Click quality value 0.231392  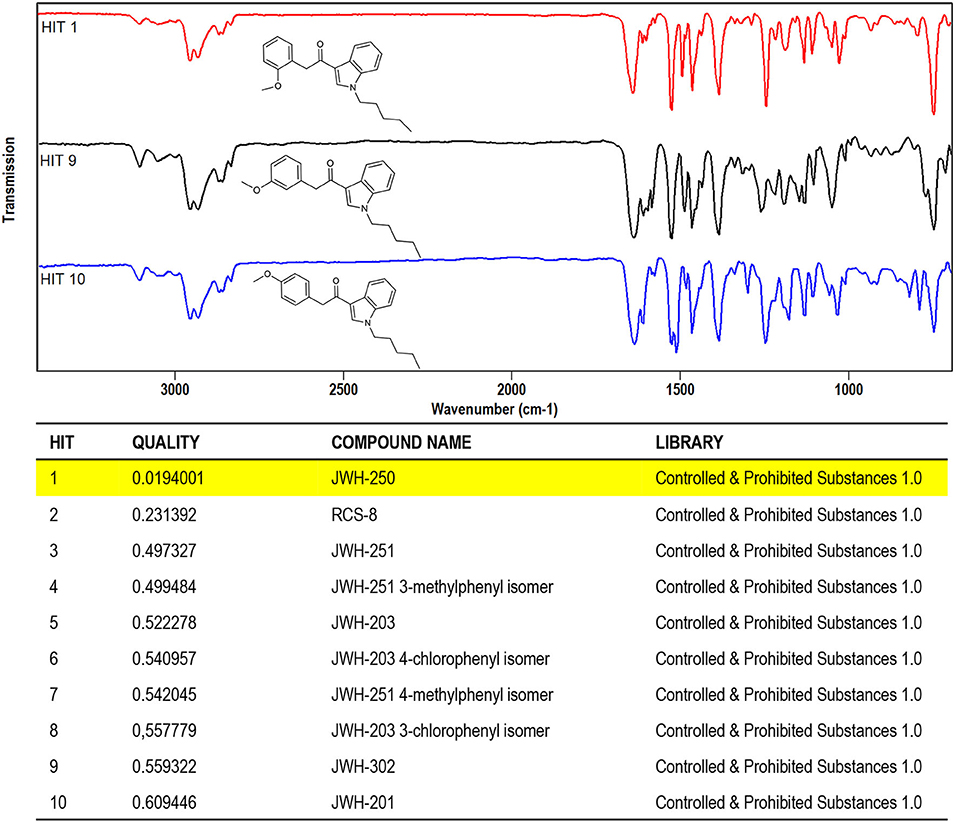pos(164,514)
